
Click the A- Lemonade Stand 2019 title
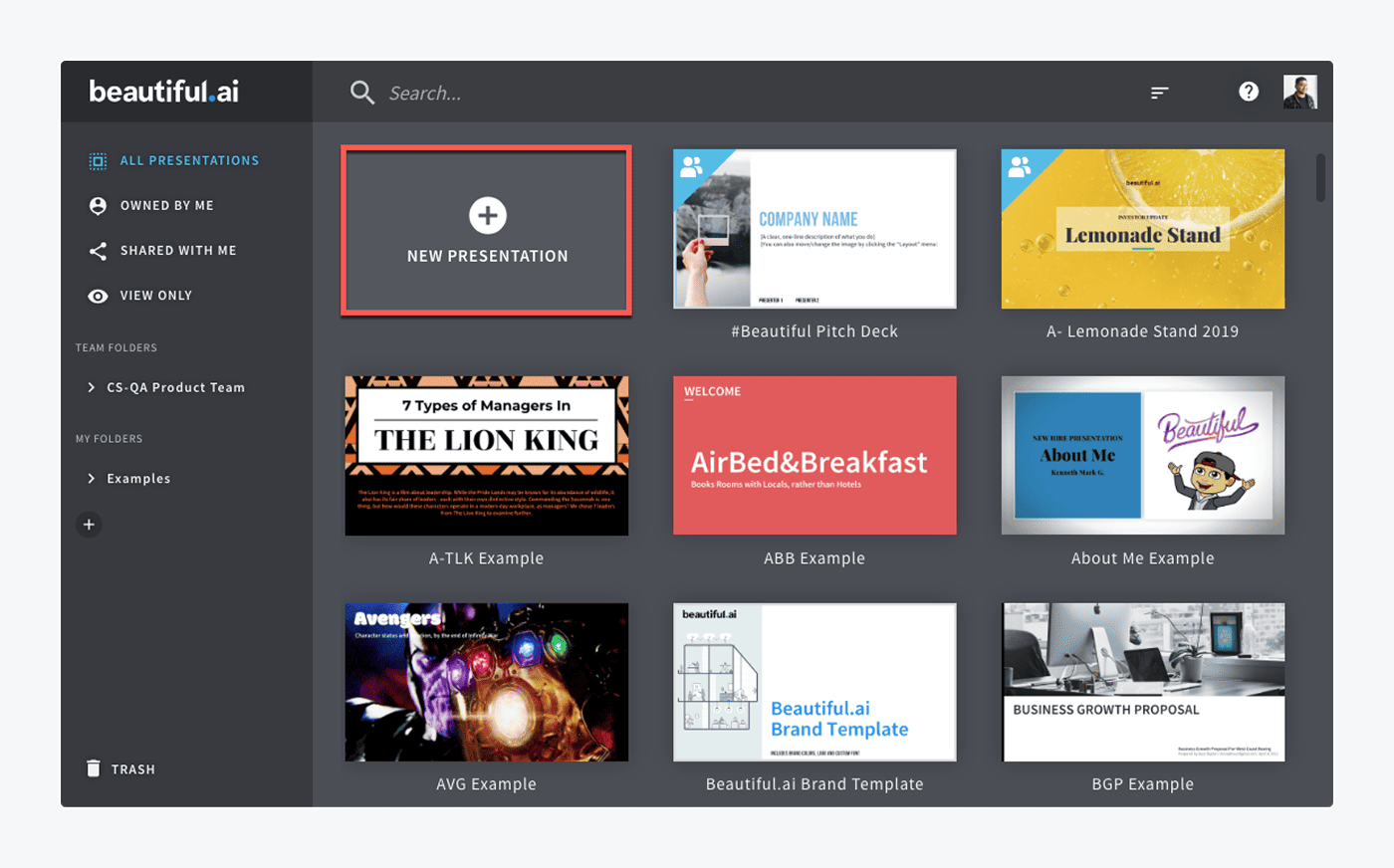(1143, 331)
